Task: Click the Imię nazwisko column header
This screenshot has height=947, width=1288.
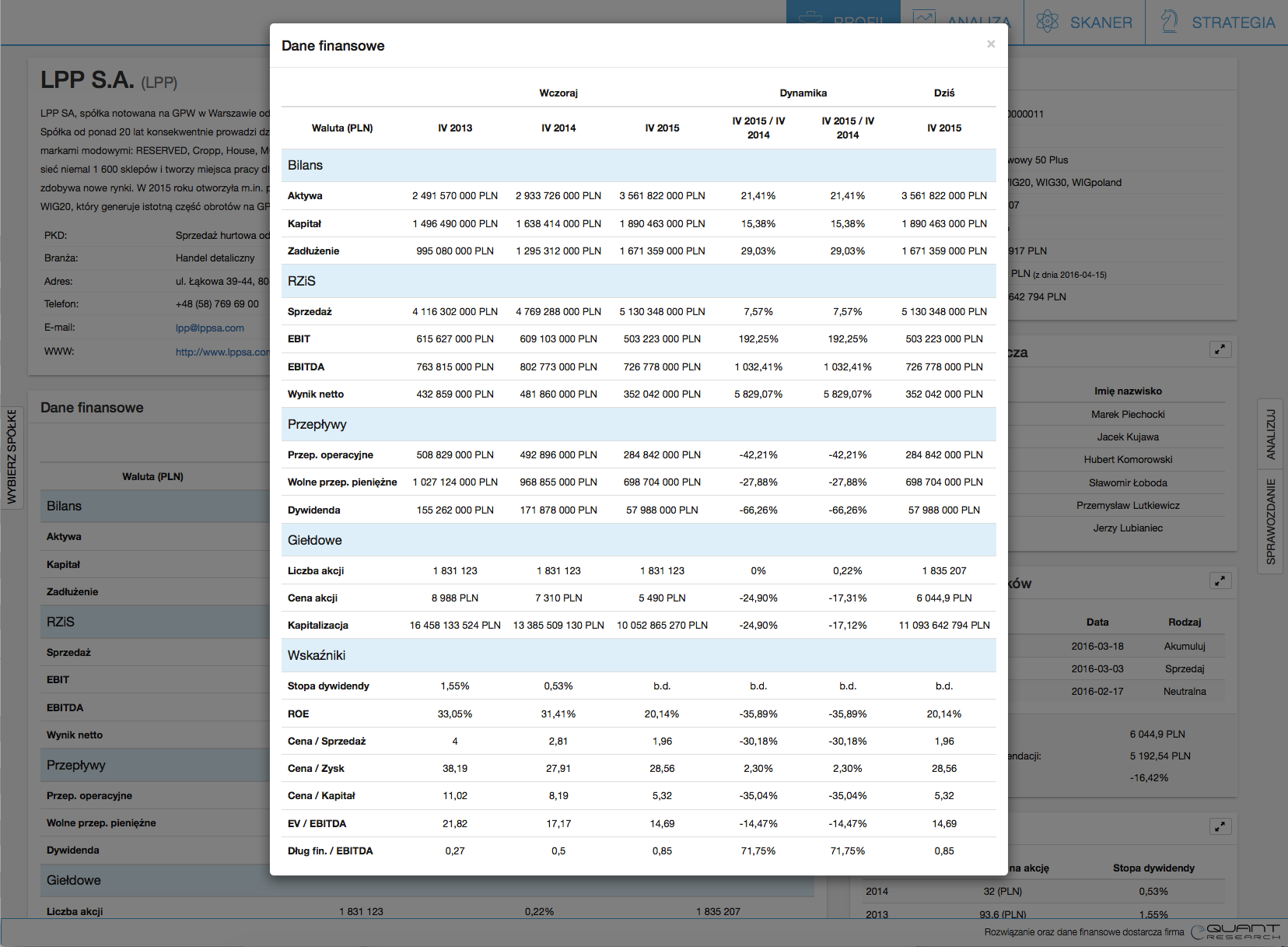Action: (1128, 391)
